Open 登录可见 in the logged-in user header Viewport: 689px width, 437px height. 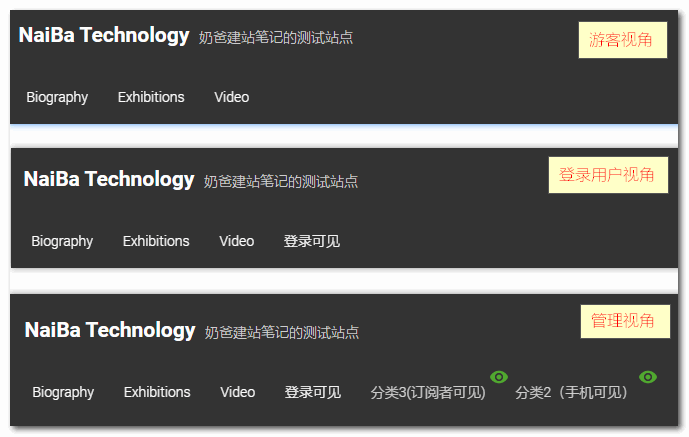click(x=312, y=241)
